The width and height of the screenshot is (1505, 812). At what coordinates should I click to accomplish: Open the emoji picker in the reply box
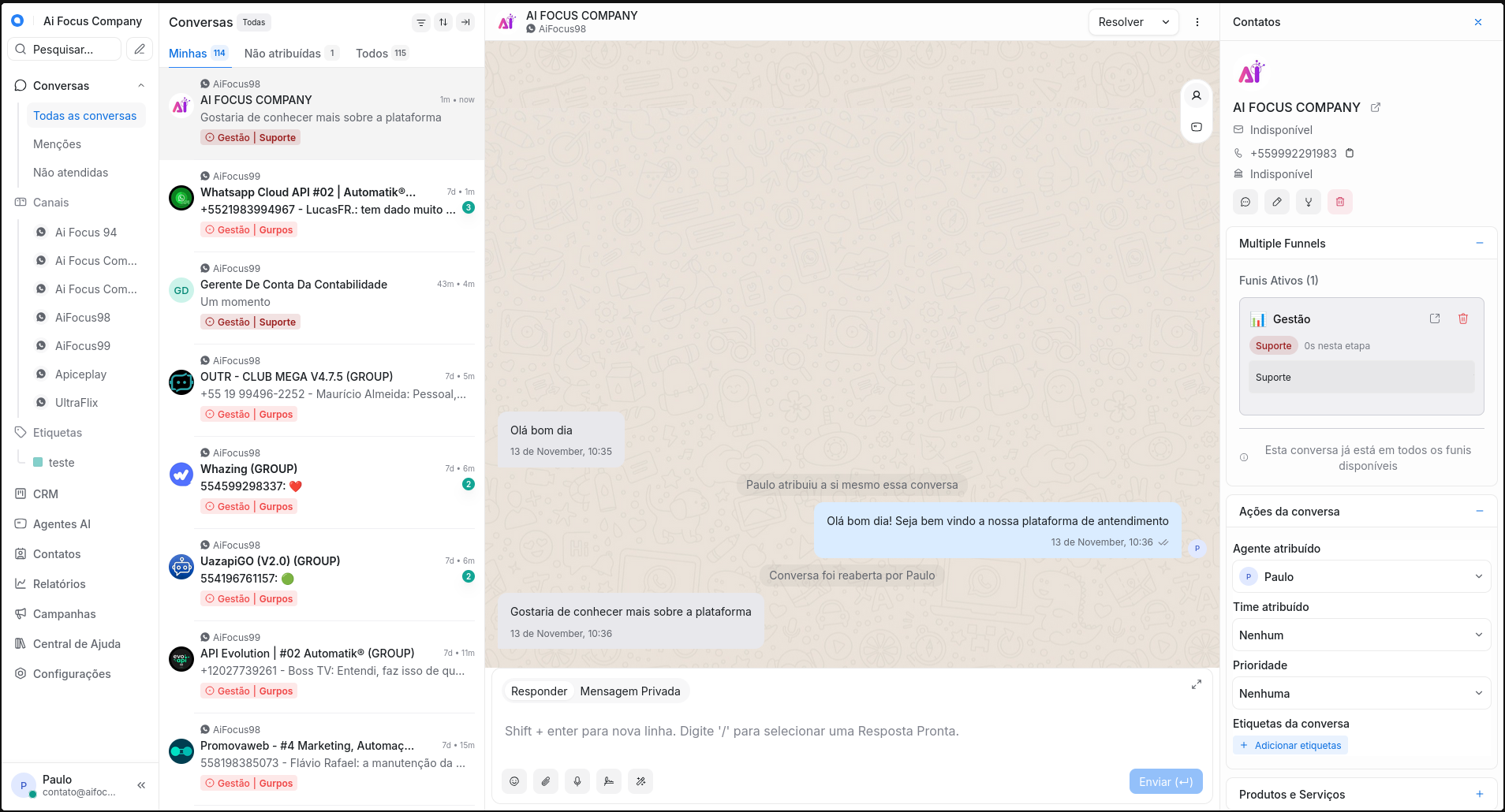pyautogui.click(x=513, y=781)
